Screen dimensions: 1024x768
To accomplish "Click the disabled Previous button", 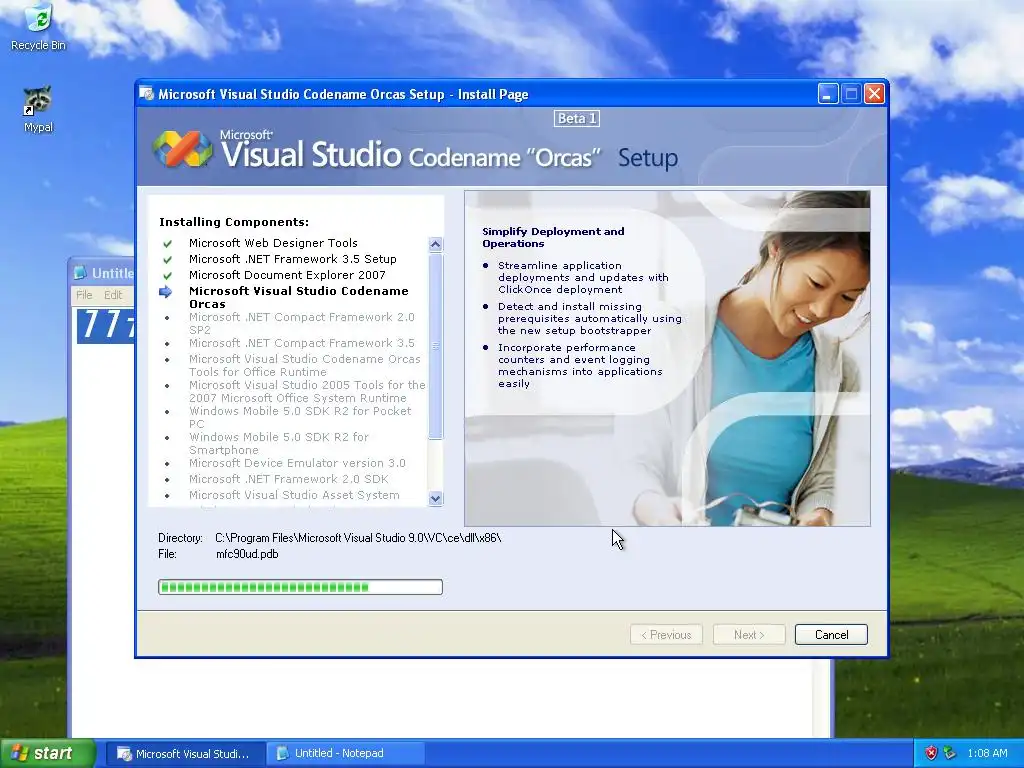I will point(666,635).
